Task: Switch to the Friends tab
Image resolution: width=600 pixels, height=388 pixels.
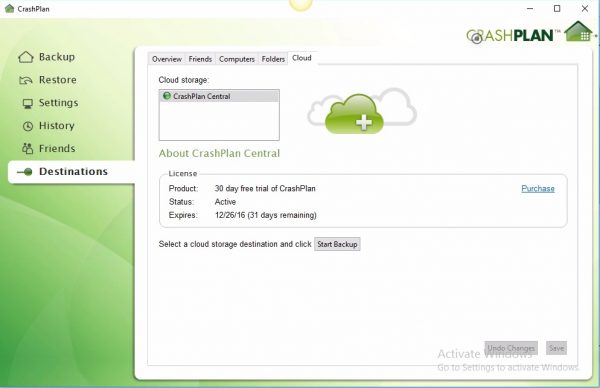Action: pos(200,59)
